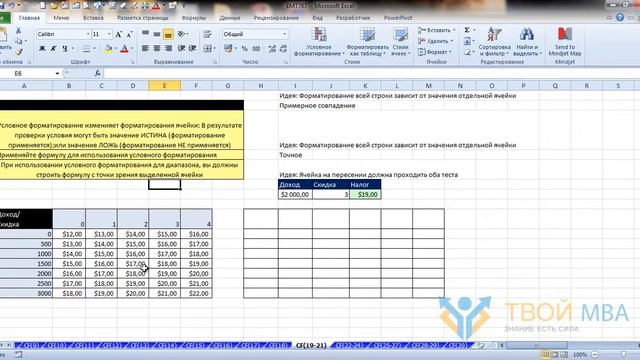The image size is (640, 360).
Task: Open Найти и выделить binoculars
Action: click(x=527, y=42)
